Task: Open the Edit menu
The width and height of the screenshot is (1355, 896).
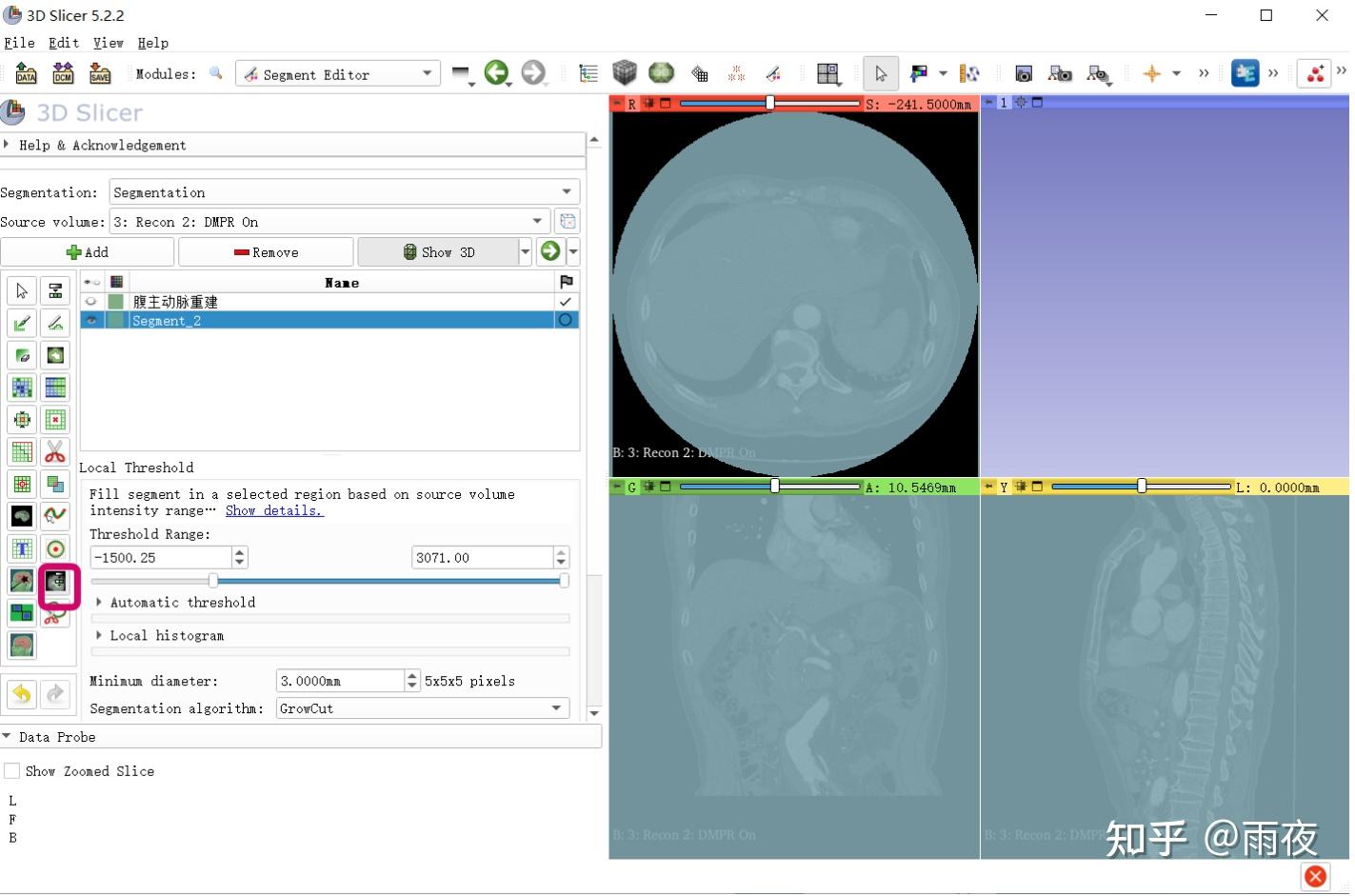Action: pyautogui.click(x=64, y=43)
